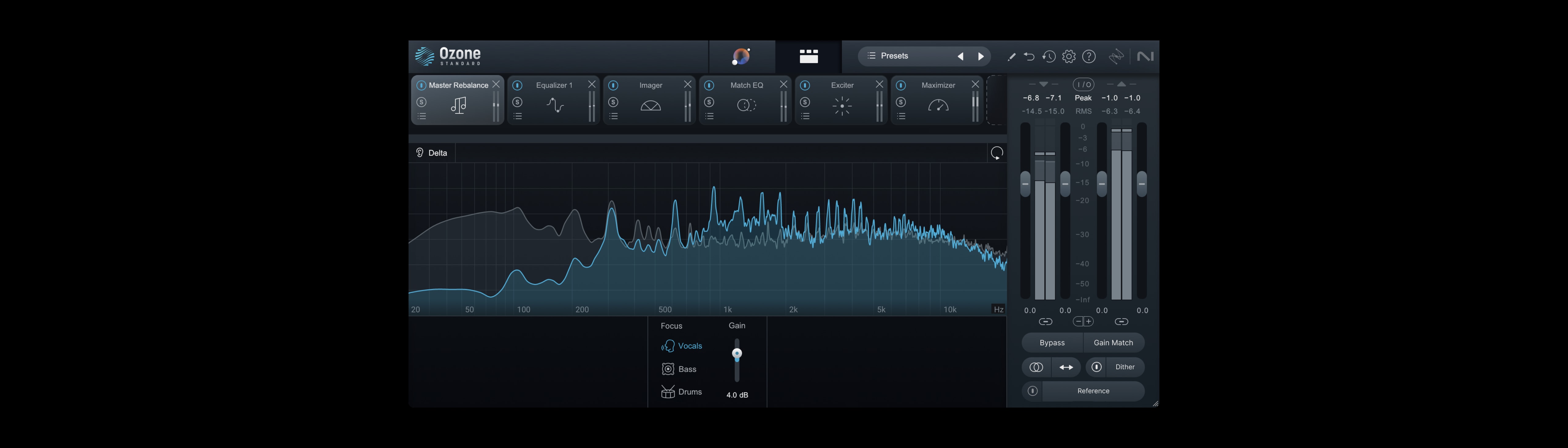Open Maximizer module preset list
The width and height of the screenshot is (1568, 448).
point(901,116)
